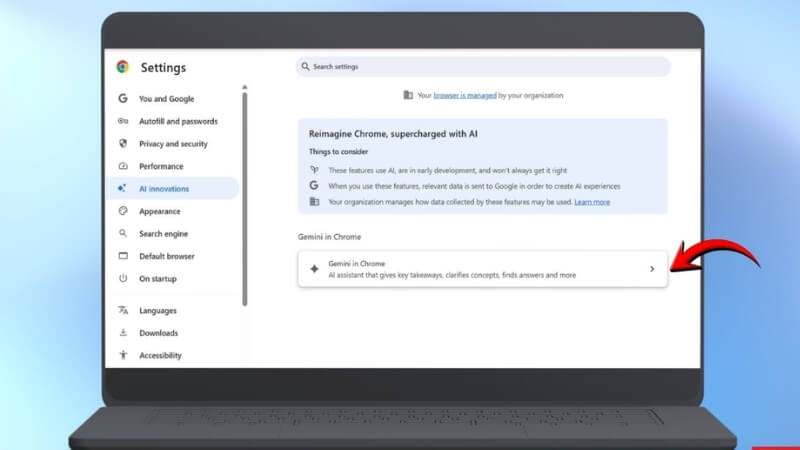Click the person icon for Accessibility

click(123, 355)
